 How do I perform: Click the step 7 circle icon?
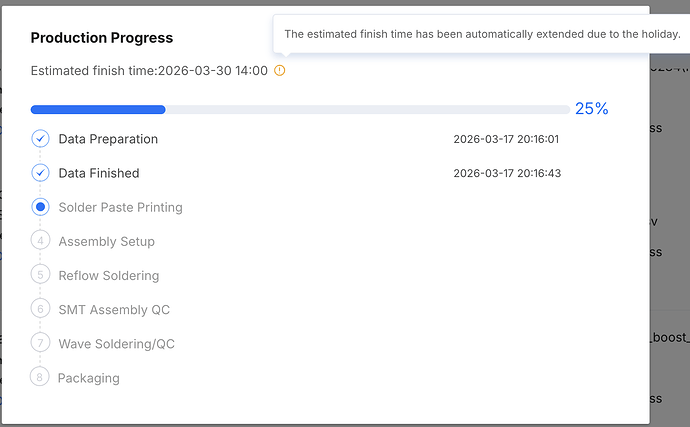(x=40, y=343)
